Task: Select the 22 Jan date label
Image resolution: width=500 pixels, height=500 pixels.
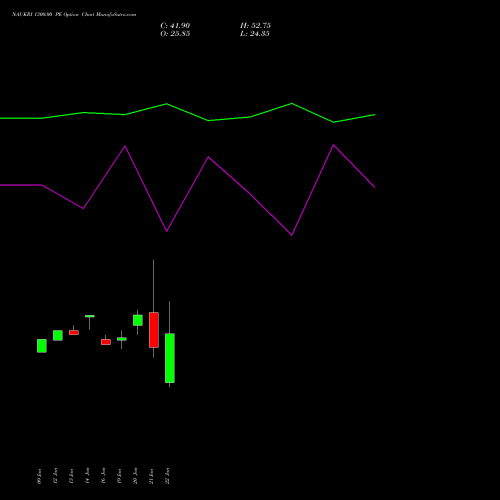Action: (x=167, y=476)
